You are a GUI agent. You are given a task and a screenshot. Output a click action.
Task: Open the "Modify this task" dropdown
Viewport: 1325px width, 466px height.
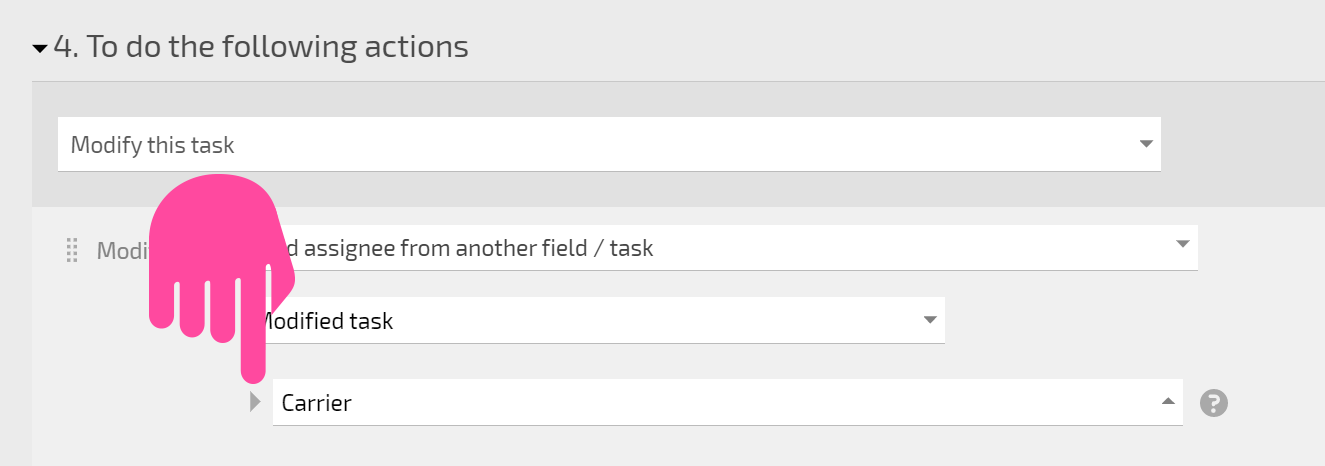click(x=609, y=145)
